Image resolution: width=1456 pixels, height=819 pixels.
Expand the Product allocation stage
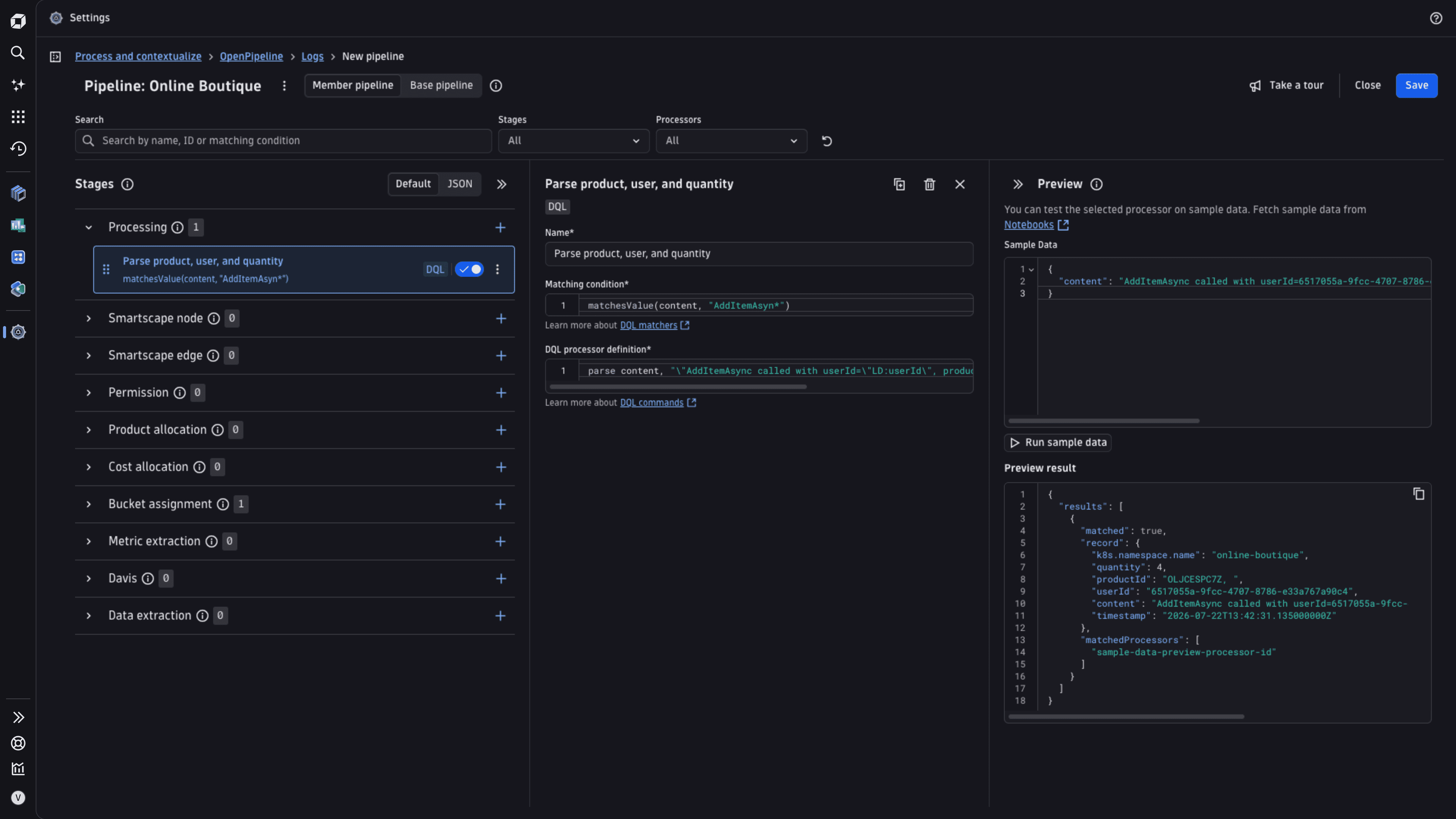point(89,430)
